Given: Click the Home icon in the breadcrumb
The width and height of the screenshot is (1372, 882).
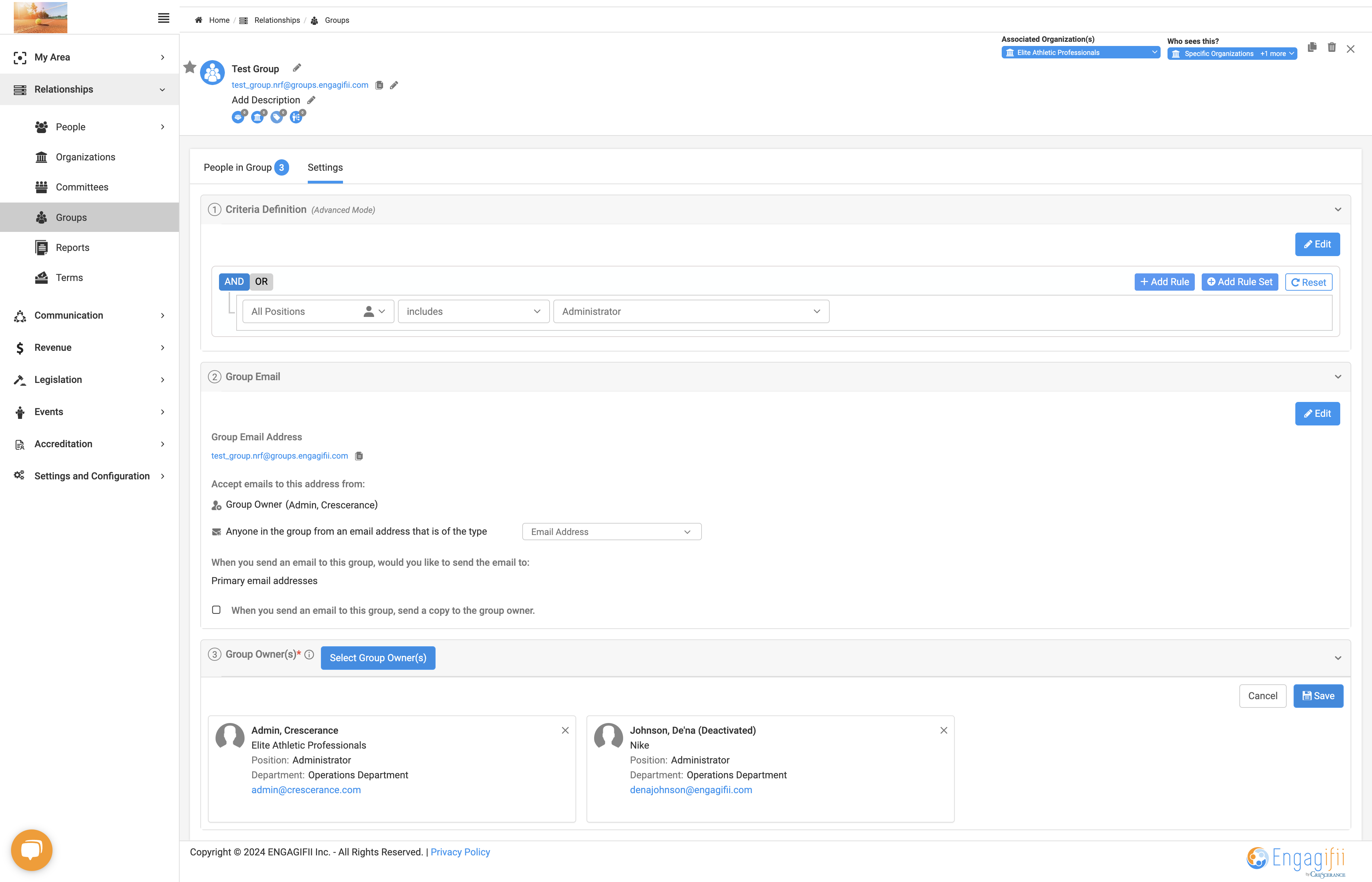Looking at the screenshot, I should (199, 20).
